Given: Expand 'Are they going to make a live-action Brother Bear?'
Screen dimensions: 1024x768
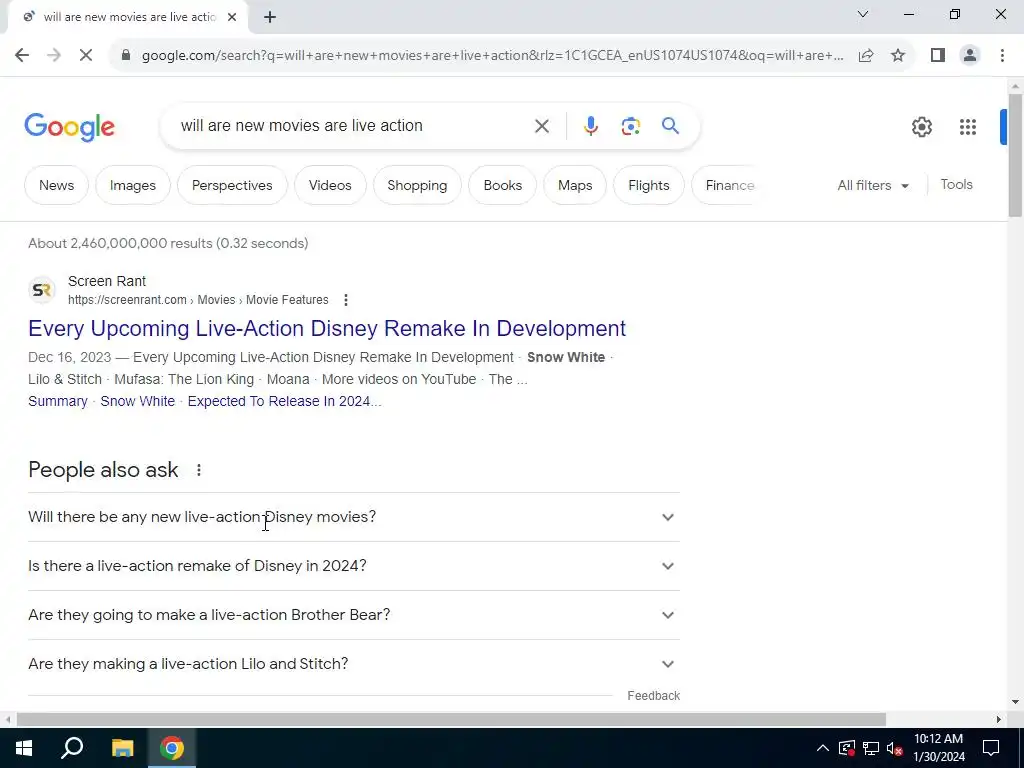Looking at the screenshot, I should (353, 615).
